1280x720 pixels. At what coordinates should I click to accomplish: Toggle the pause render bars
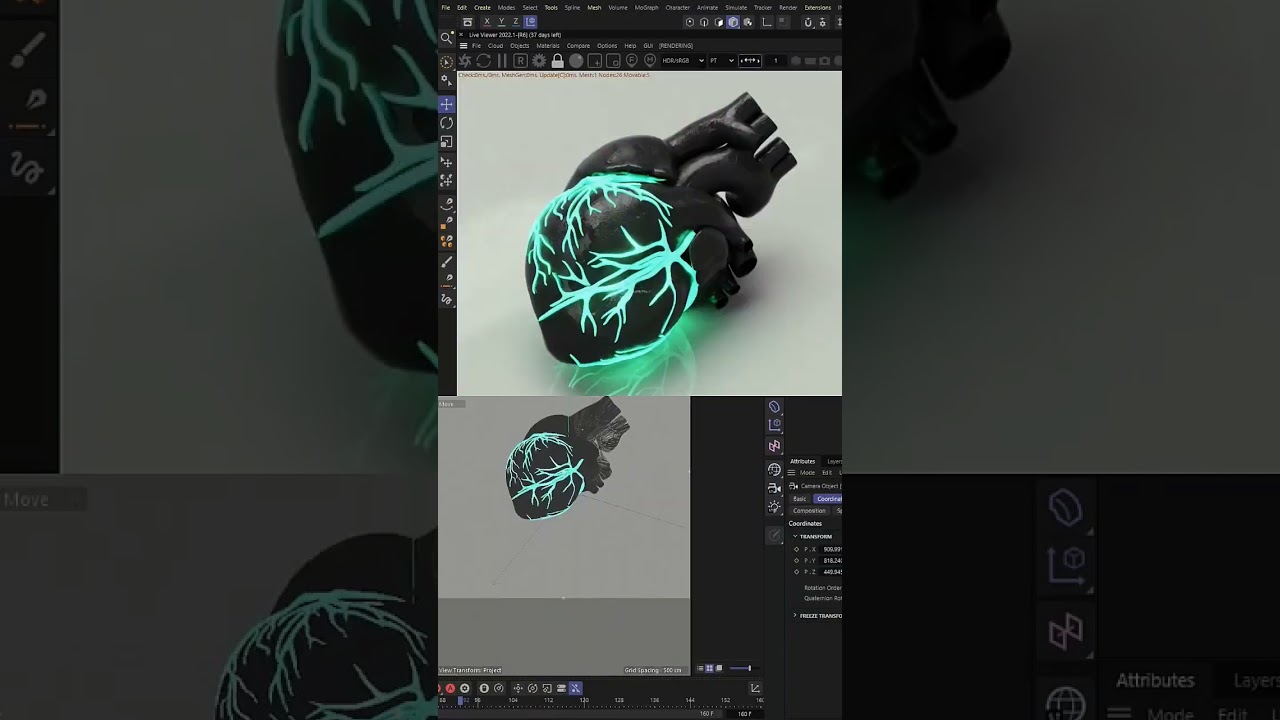502,61
